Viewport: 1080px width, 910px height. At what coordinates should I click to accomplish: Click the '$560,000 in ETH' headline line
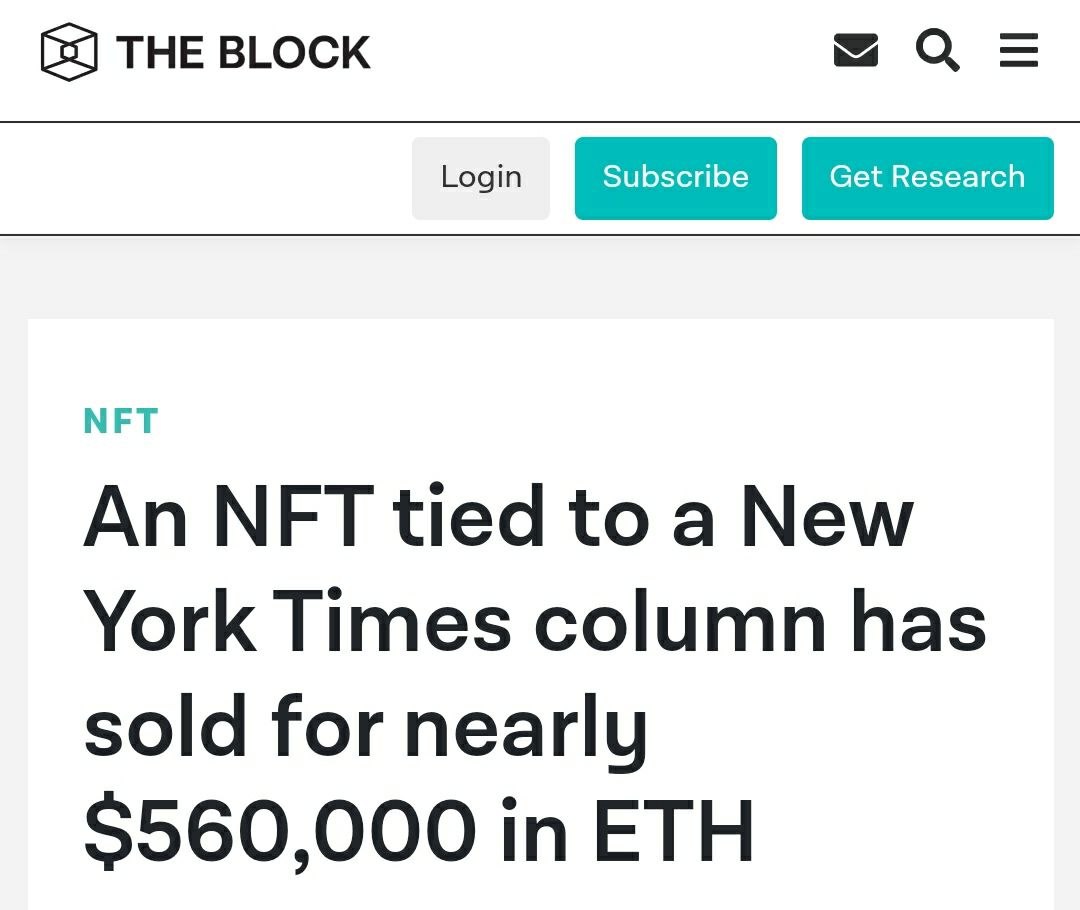(419, 831)
